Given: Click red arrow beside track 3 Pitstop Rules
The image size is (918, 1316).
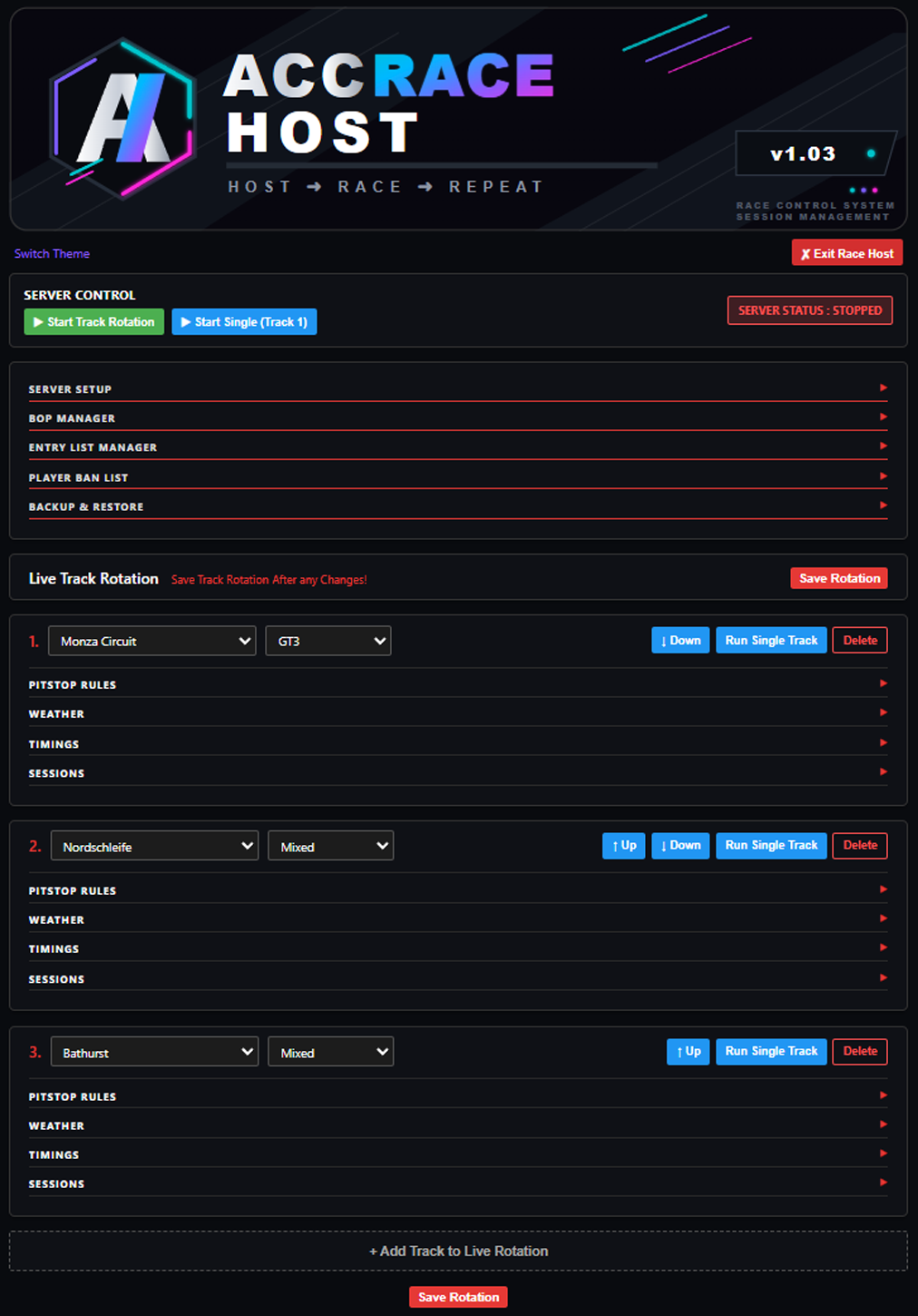Looking at the screenshot, I should point(883,1095).
